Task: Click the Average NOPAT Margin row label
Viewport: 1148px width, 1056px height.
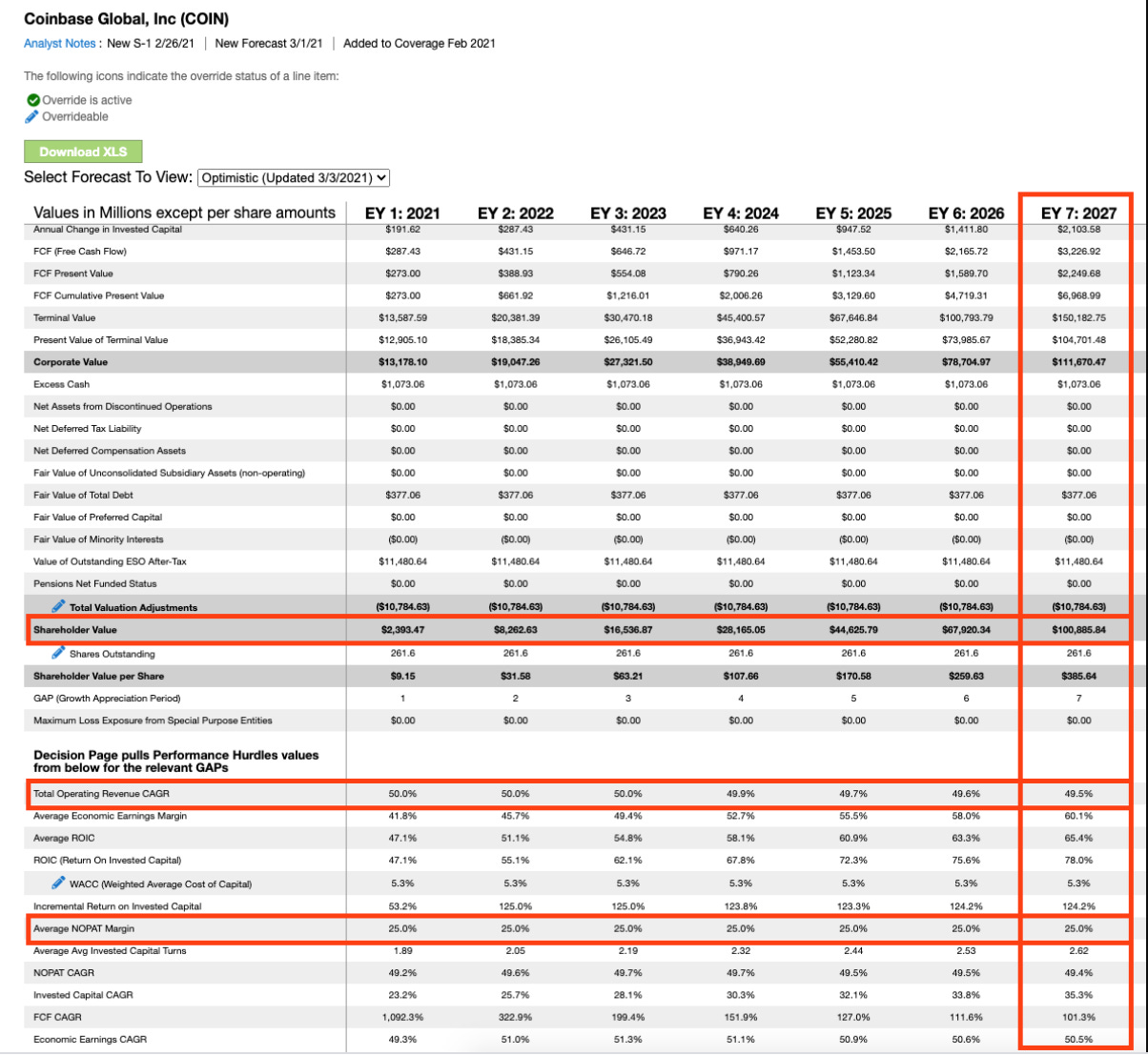Action: 84,928
